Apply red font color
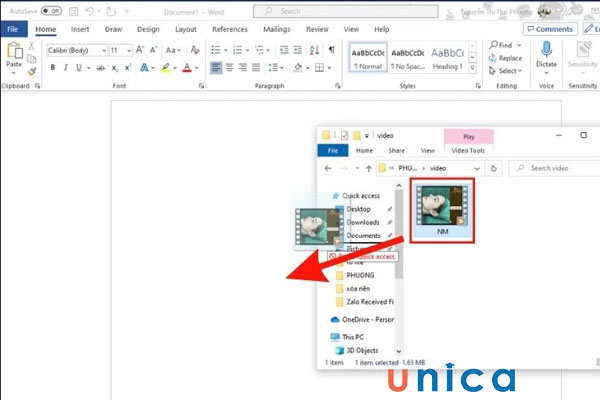Image resolution: width=600 pixels, height=400 pixels. (x=187, y=68)
